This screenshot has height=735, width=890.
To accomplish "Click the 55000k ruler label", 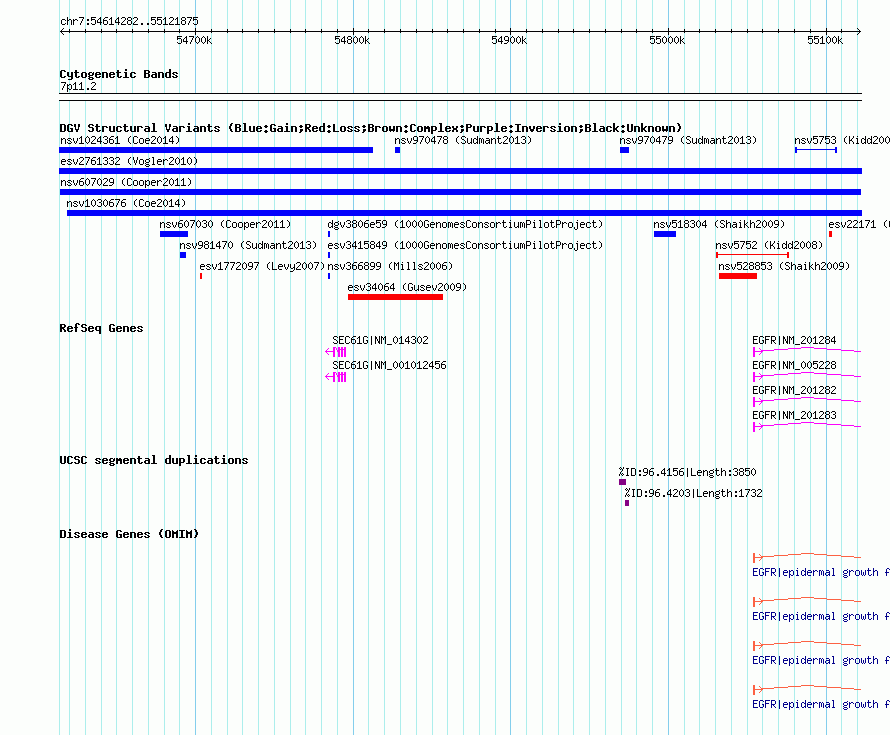I will [667, 40].
